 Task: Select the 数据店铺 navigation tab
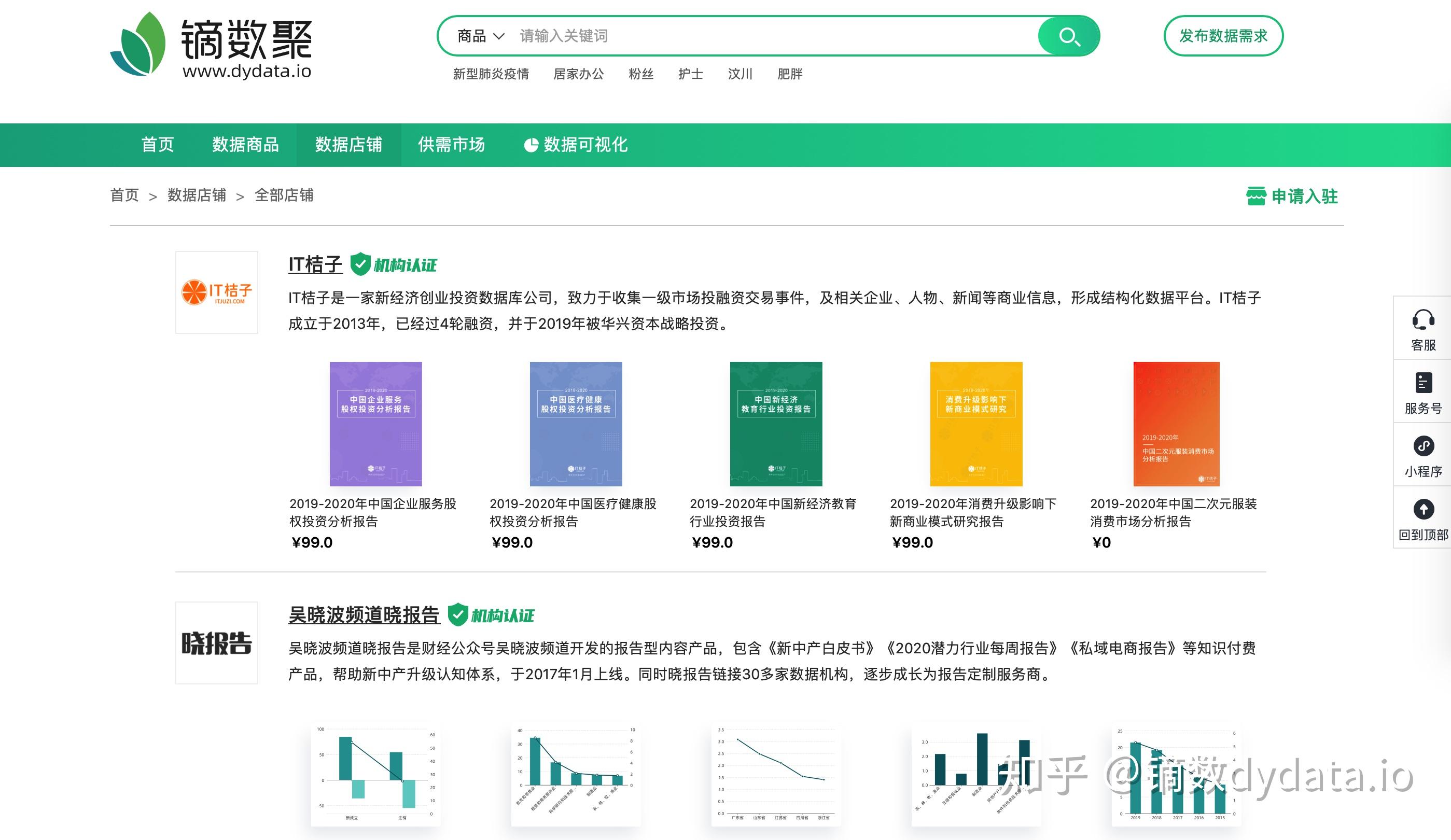[x=349, y=145]
